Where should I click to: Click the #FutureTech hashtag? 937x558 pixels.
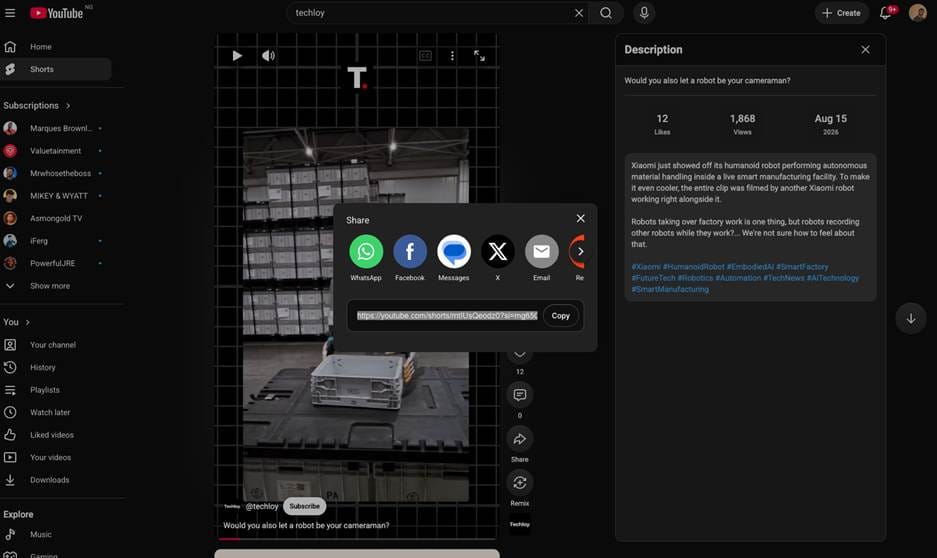[653, 278]
